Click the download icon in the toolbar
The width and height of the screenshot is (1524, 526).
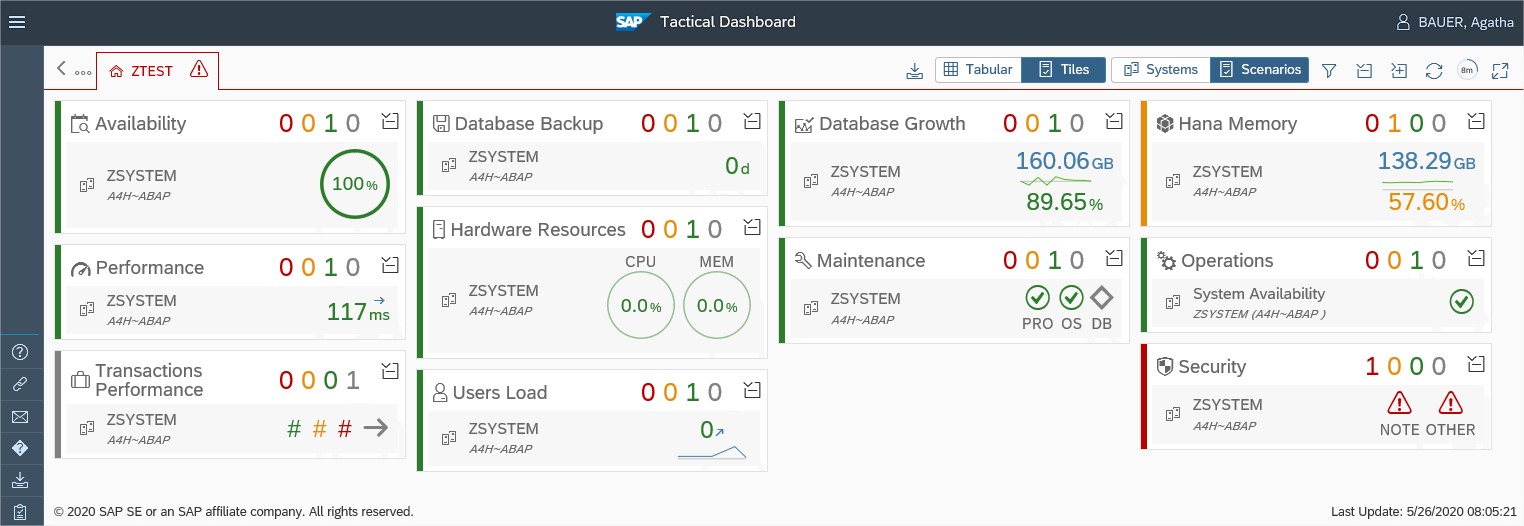click(x=914, y=70)
